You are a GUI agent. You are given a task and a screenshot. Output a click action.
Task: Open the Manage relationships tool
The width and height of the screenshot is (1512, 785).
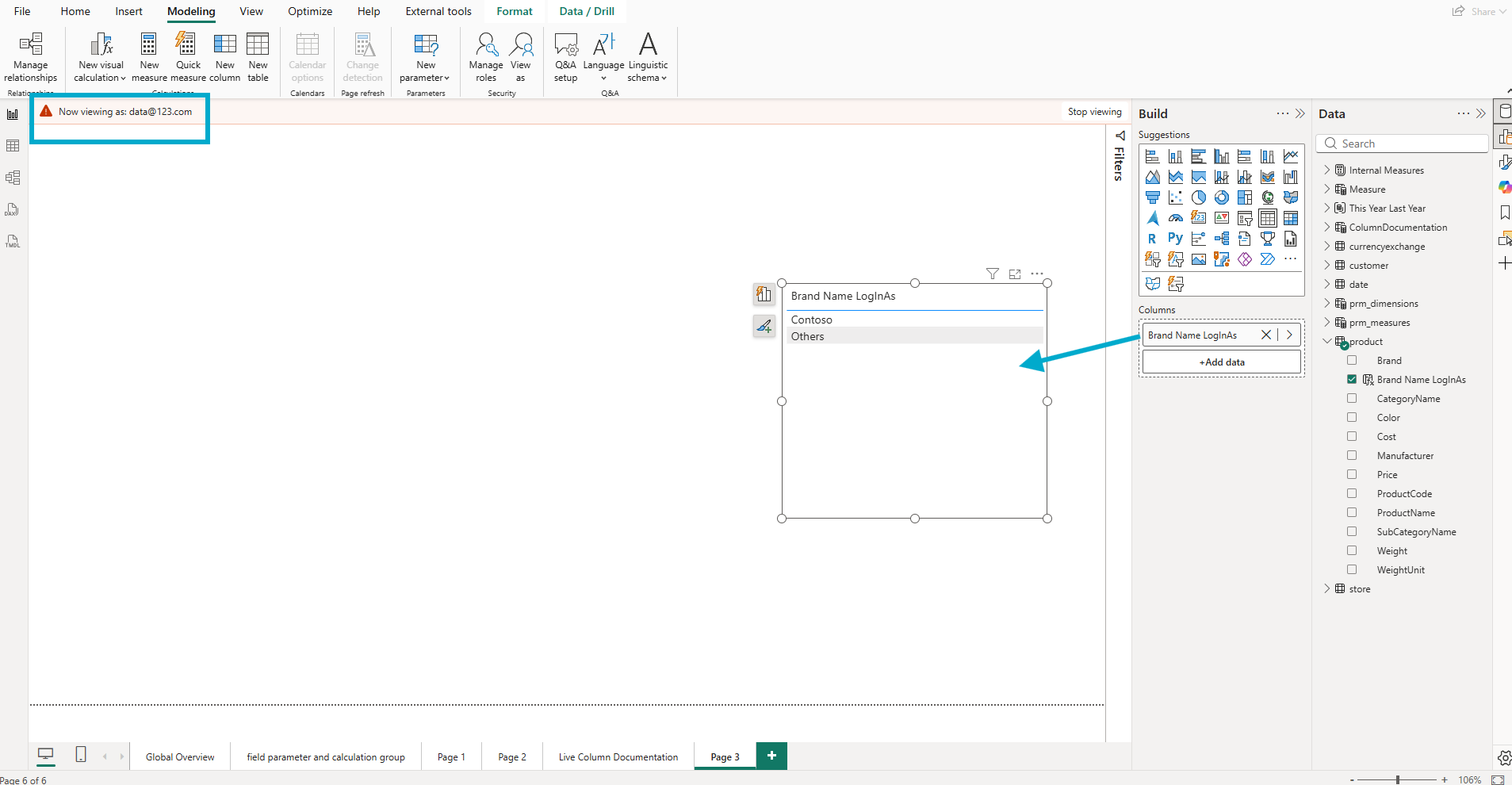(31, 57)
